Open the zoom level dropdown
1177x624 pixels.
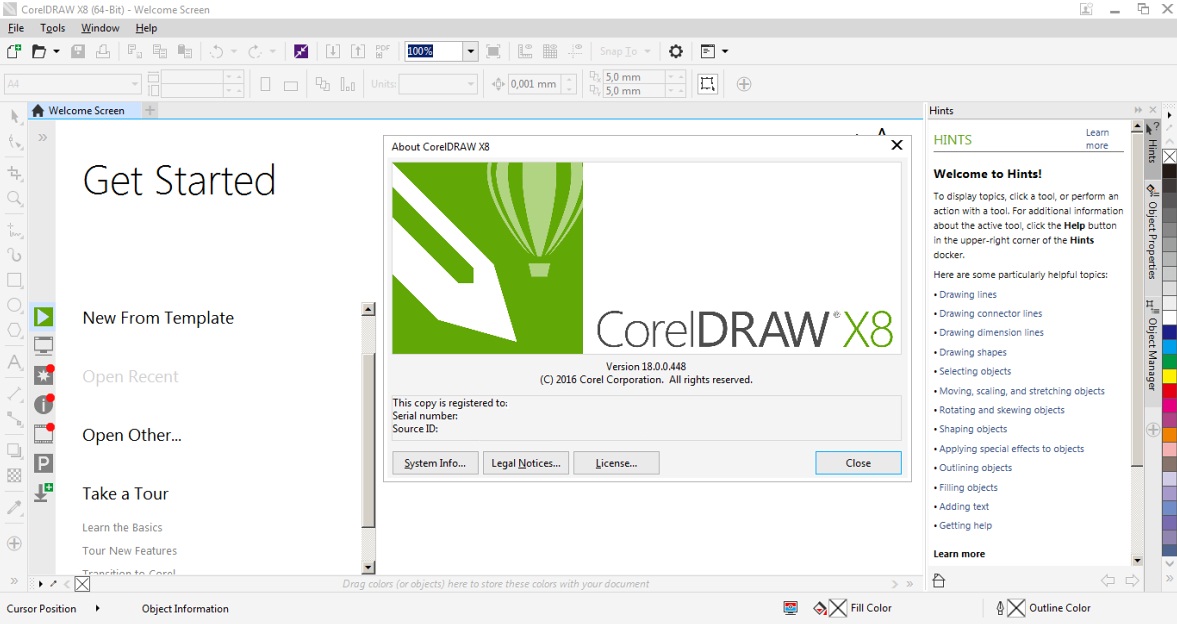[470, 50]
